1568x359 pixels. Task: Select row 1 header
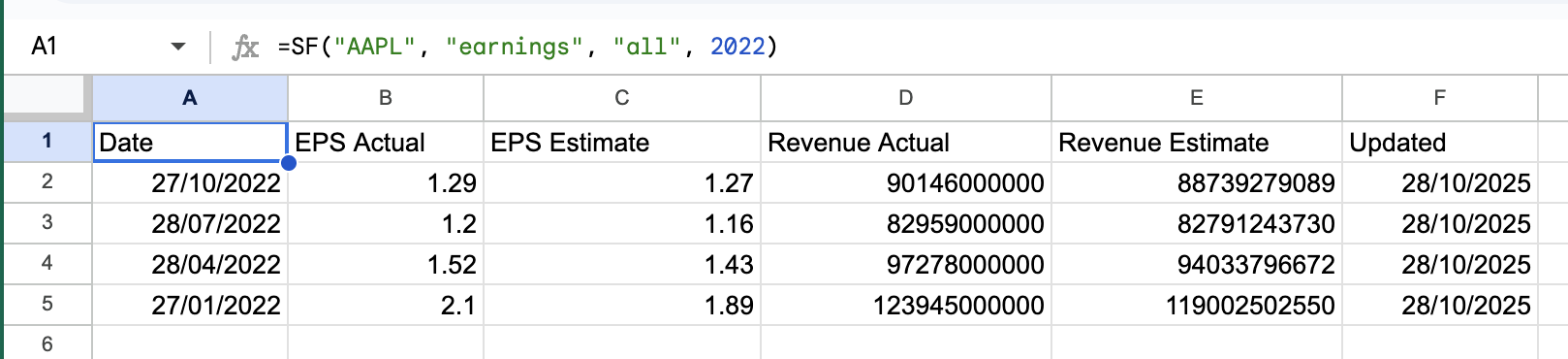tap(47, 142)
